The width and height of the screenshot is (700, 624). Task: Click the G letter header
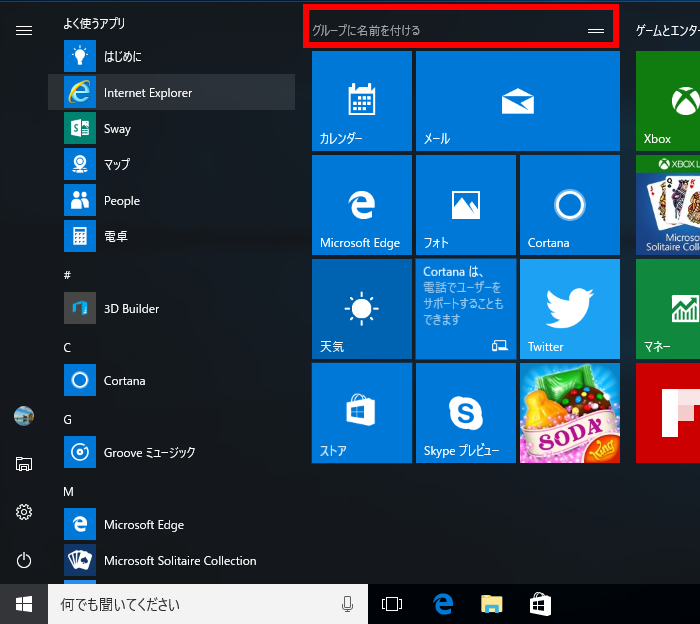[x=67, y=420]
